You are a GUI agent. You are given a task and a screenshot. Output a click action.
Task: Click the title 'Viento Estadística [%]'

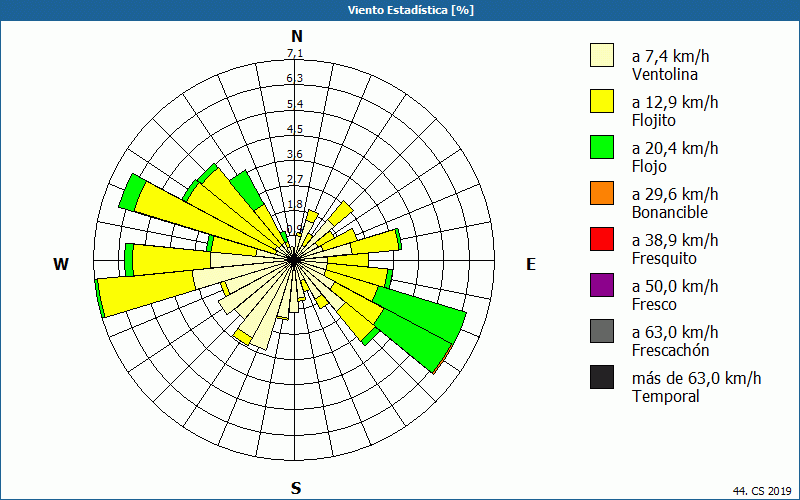click(x=411, y=10)
